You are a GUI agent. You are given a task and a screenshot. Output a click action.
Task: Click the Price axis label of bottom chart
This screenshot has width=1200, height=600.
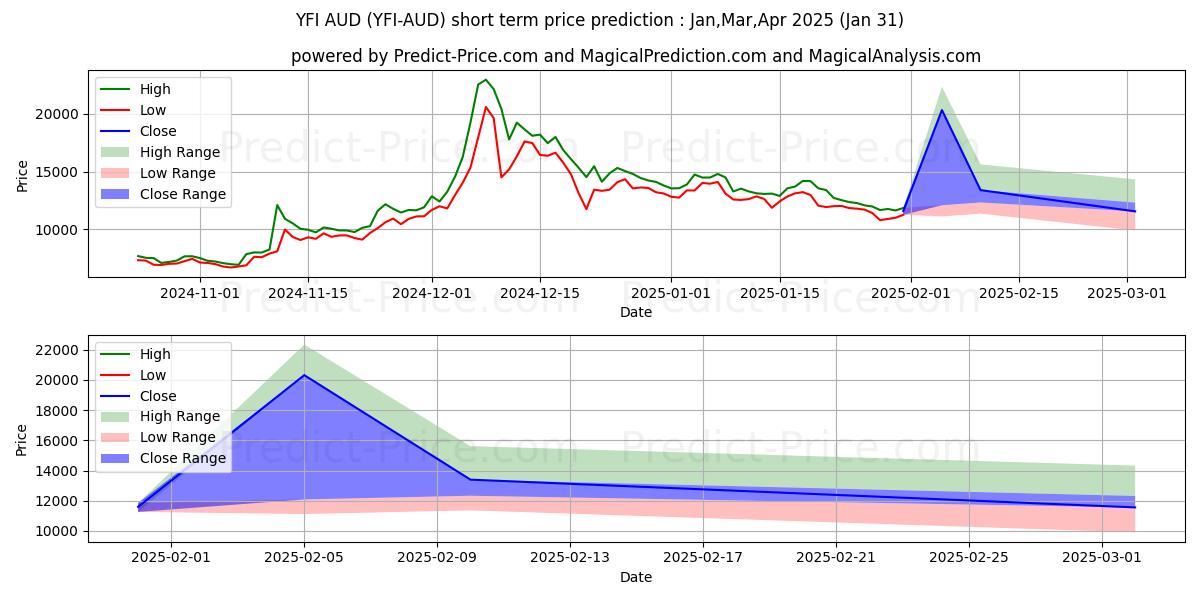23,438
